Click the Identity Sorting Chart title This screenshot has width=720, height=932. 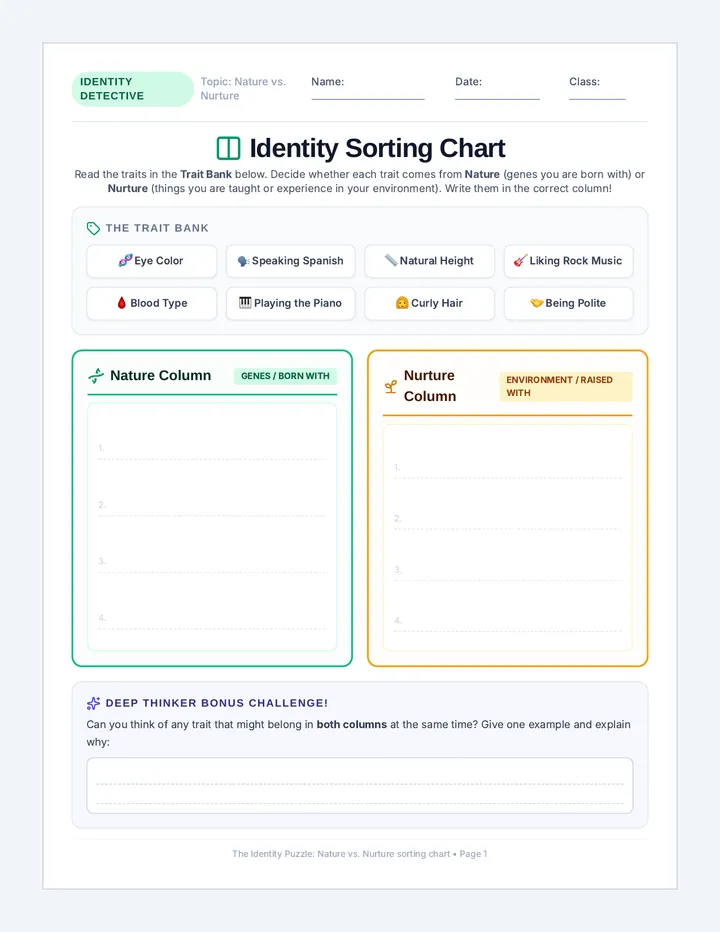[377, 148]
